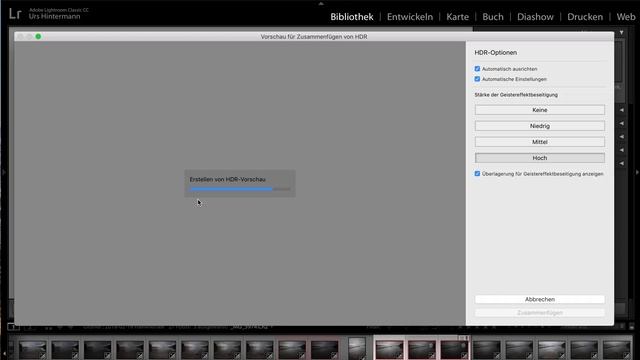
Task: Set deghosting strength to Keine
Action: pos(540,110)
